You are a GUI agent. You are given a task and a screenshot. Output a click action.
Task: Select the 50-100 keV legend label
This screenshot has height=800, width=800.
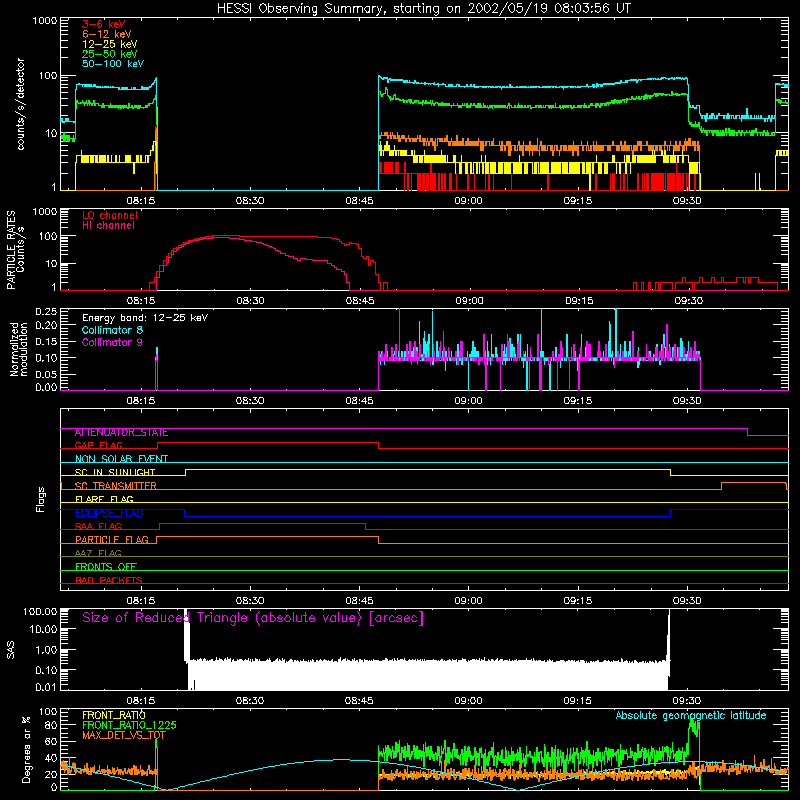point(113,64)
